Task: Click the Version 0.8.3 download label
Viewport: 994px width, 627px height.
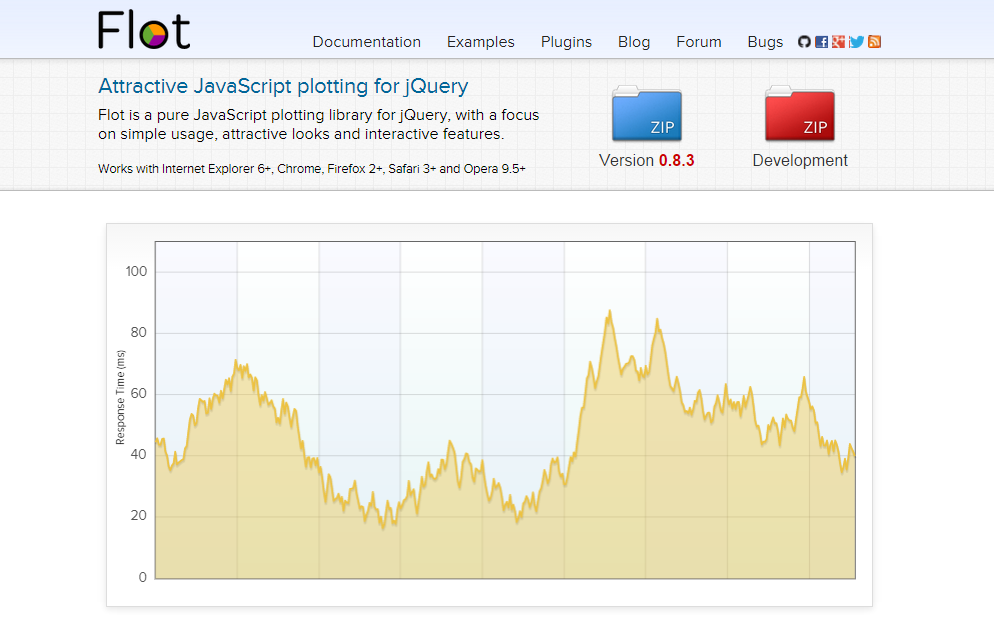Action: (646, 160)
